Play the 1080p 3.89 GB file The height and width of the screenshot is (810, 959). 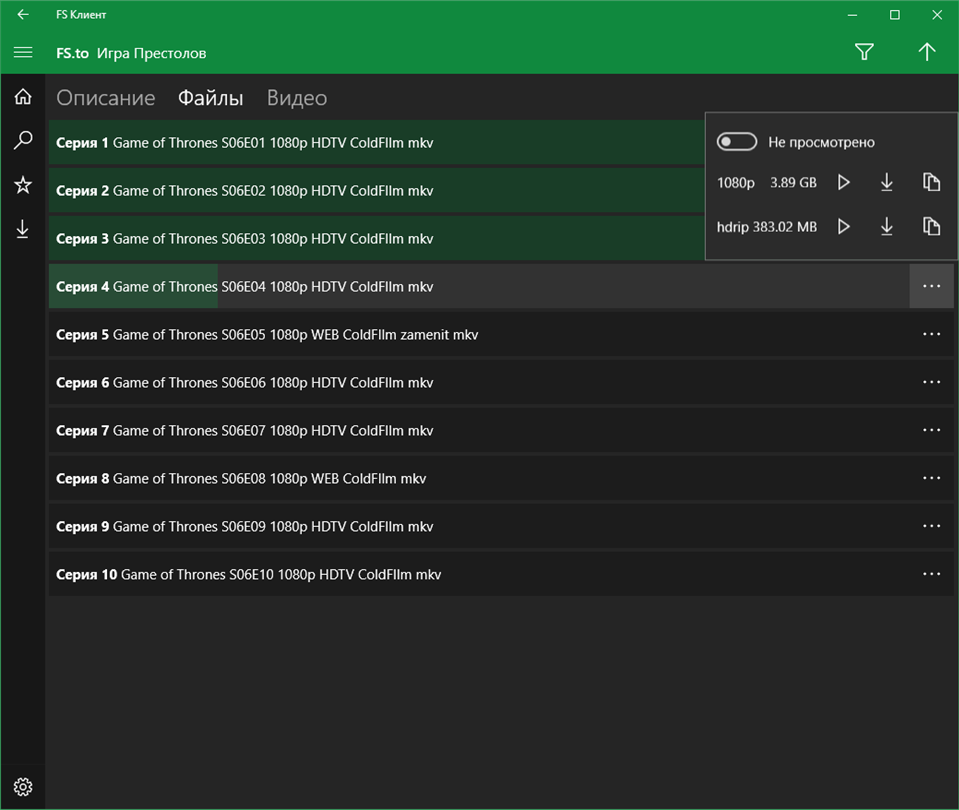(x=843, y=182)
